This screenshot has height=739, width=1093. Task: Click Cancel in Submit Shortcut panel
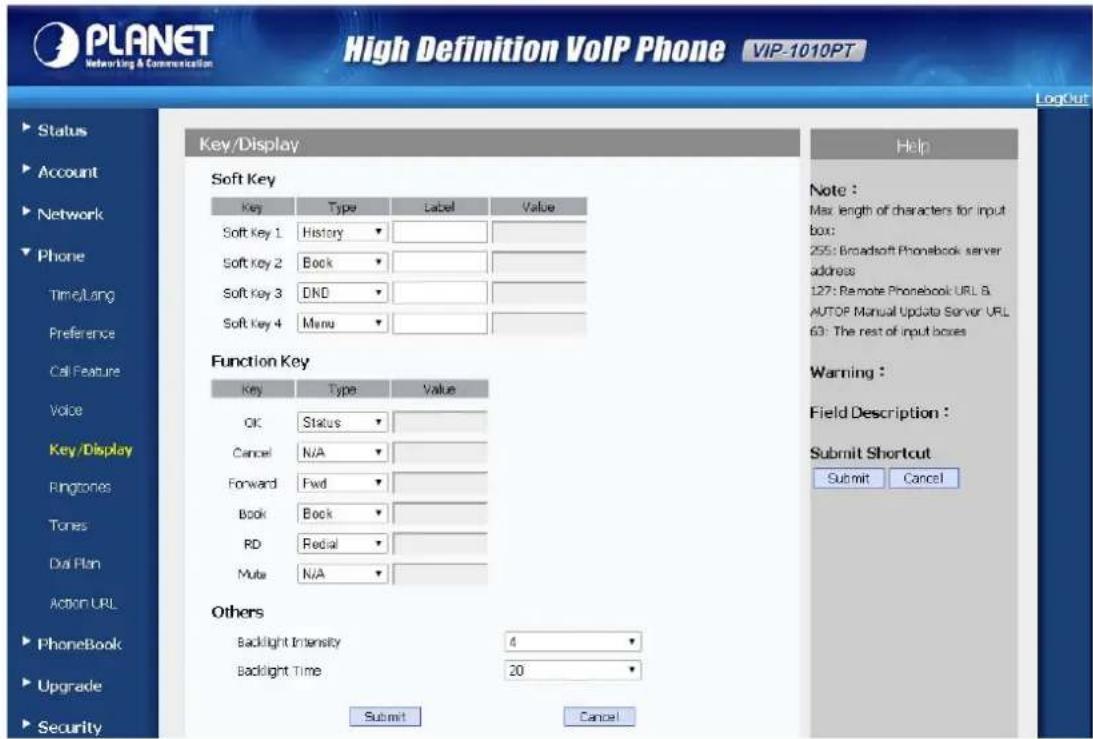point(924,478)
